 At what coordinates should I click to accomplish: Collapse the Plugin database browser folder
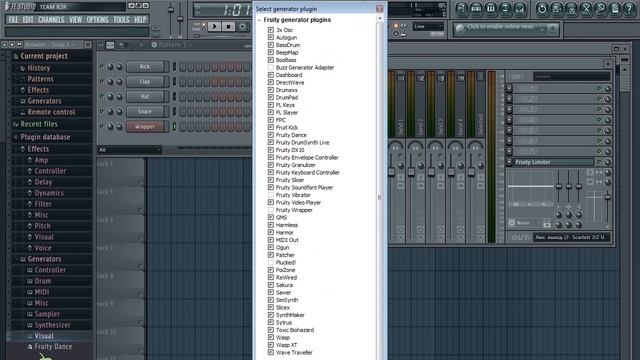click(x=45, y=137)
